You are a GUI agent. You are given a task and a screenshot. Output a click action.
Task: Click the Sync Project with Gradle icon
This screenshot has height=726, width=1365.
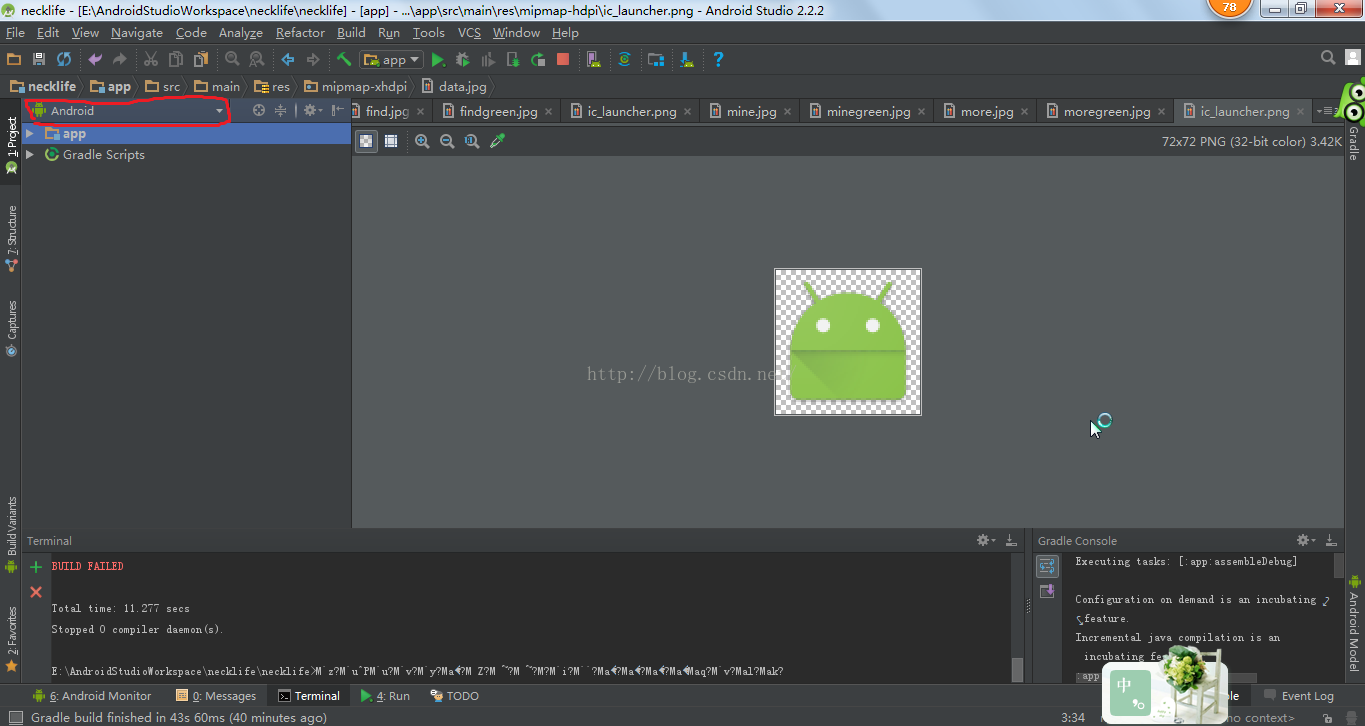(x=624, y=59)
